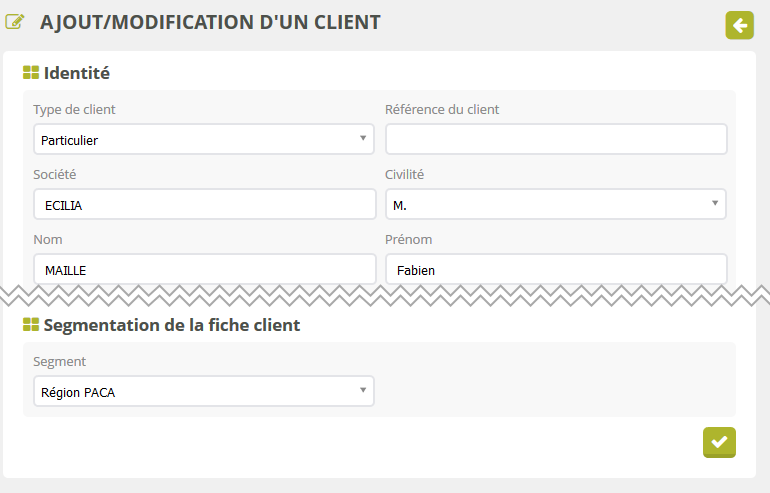Click the Ajout/Modification d'un client page title
Screen dimensions: 770x493
[210, 22]
